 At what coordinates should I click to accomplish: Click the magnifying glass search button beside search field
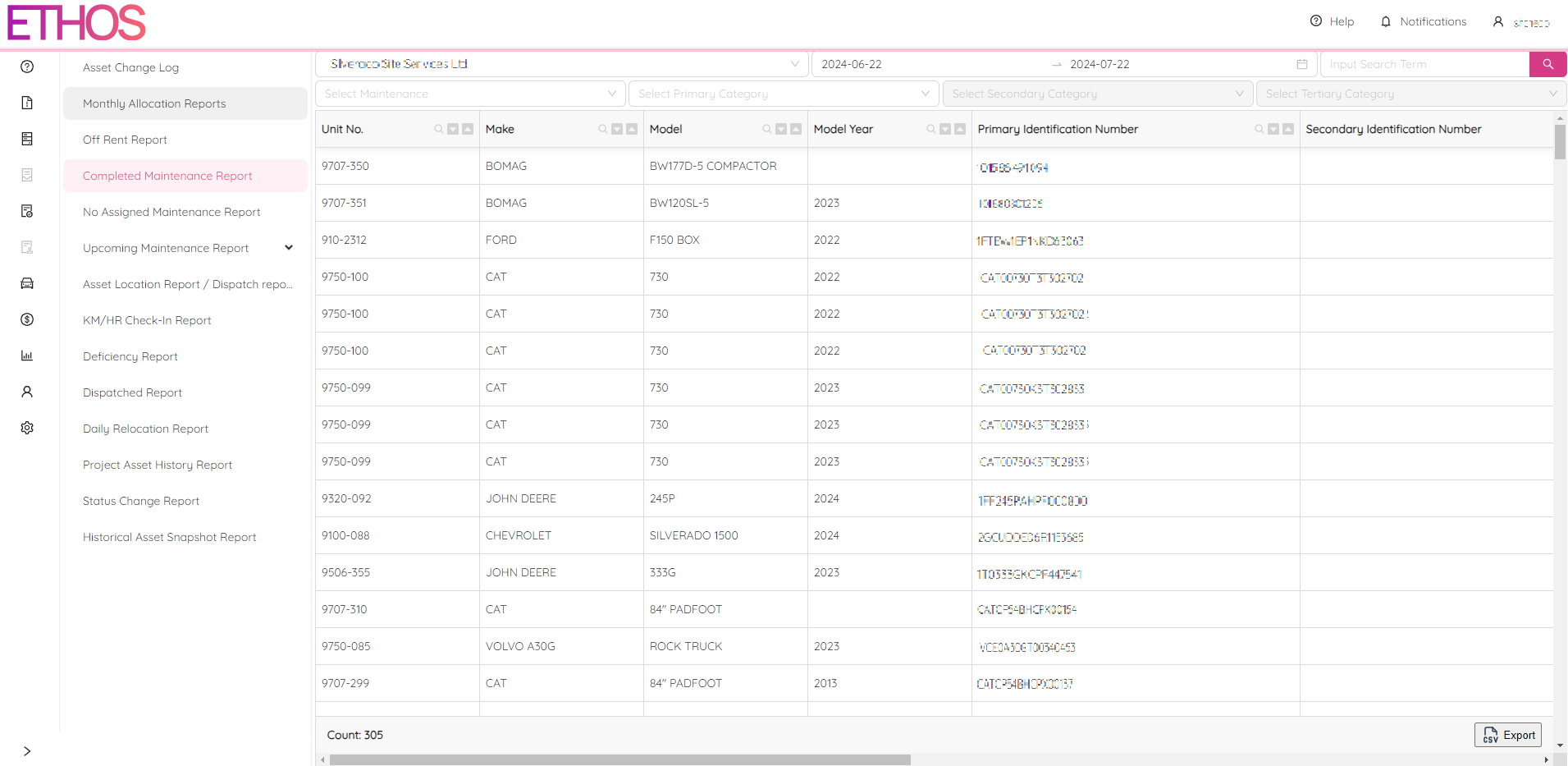[x=1547, y=63]
